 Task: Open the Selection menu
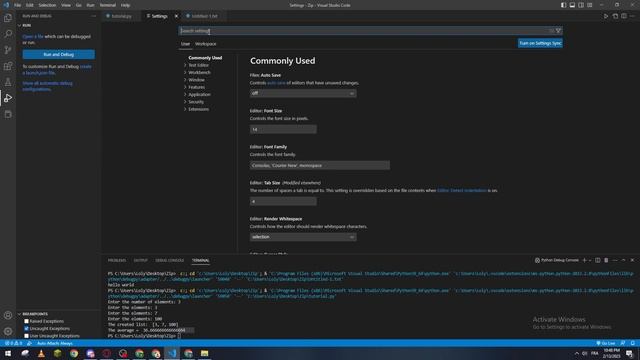[x=47, y=5]
